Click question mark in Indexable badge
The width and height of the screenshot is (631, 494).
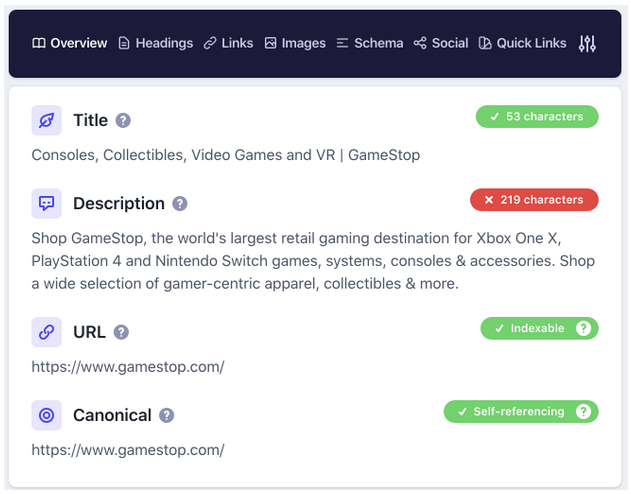point(583,328)
